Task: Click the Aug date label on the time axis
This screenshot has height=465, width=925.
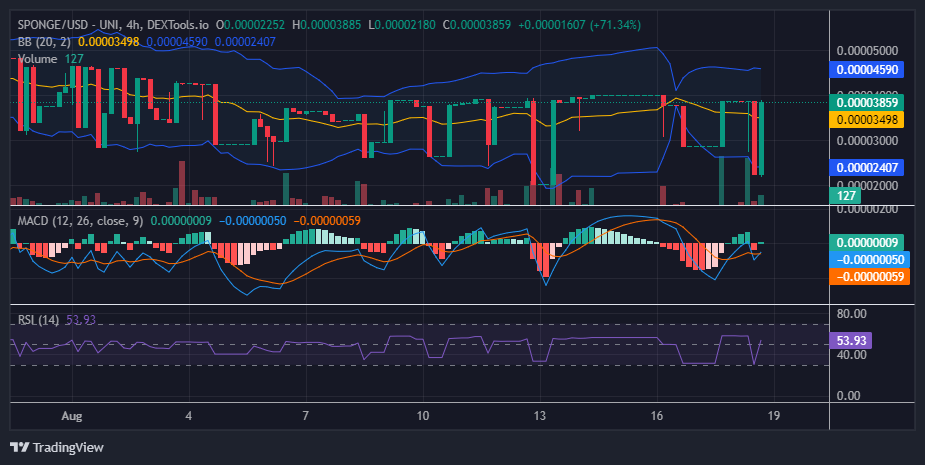Action: [x=71, y=416]
